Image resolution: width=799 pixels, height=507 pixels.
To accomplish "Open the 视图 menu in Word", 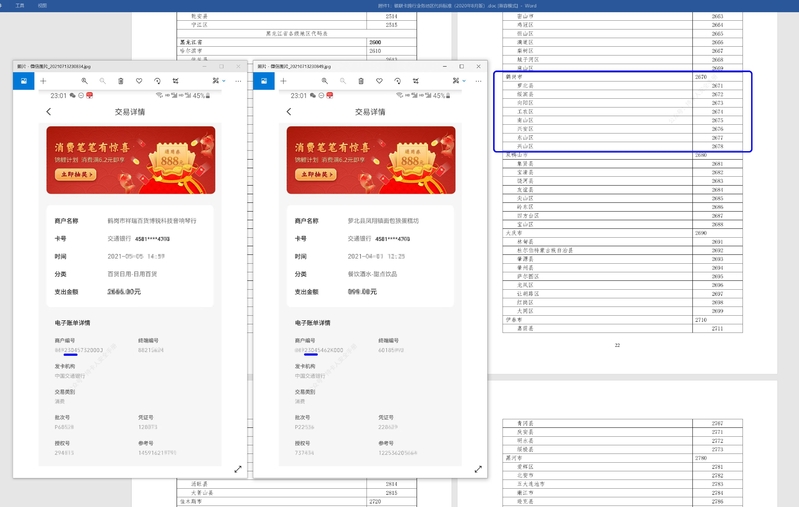I will point(42,5).
